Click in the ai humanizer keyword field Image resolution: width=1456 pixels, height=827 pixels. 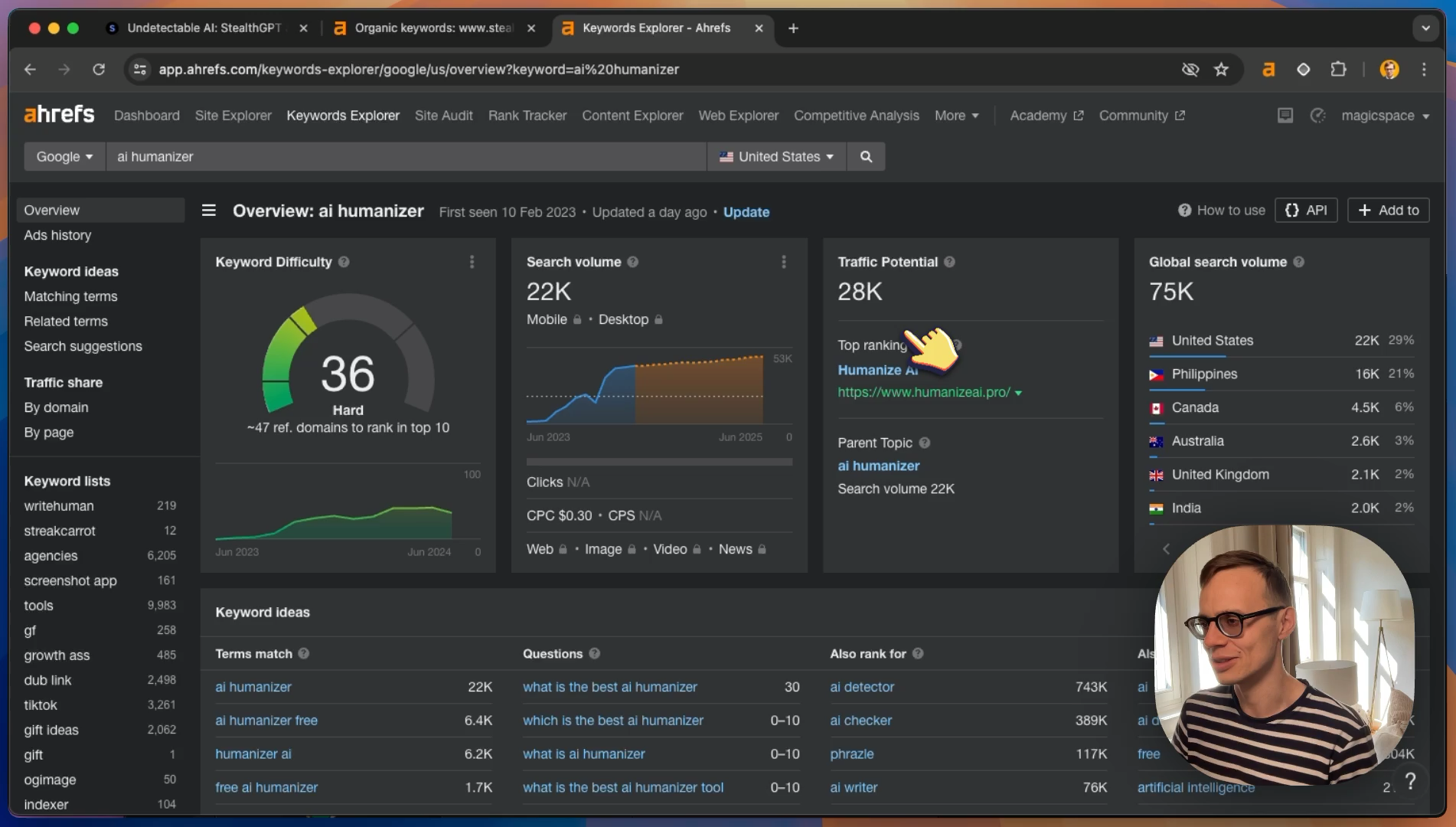point(406,156)
